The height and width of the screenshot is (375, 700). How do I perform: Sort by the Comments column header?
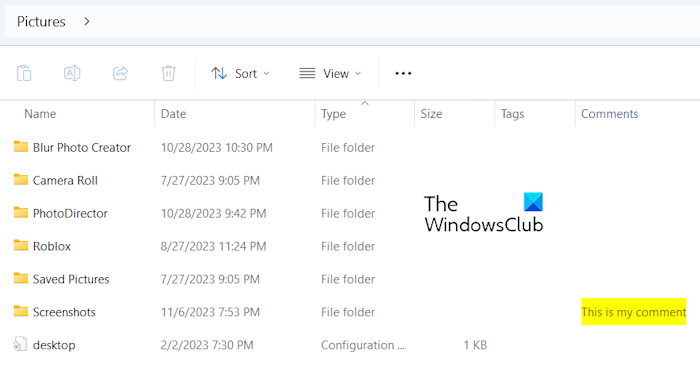tap(609, 114)
